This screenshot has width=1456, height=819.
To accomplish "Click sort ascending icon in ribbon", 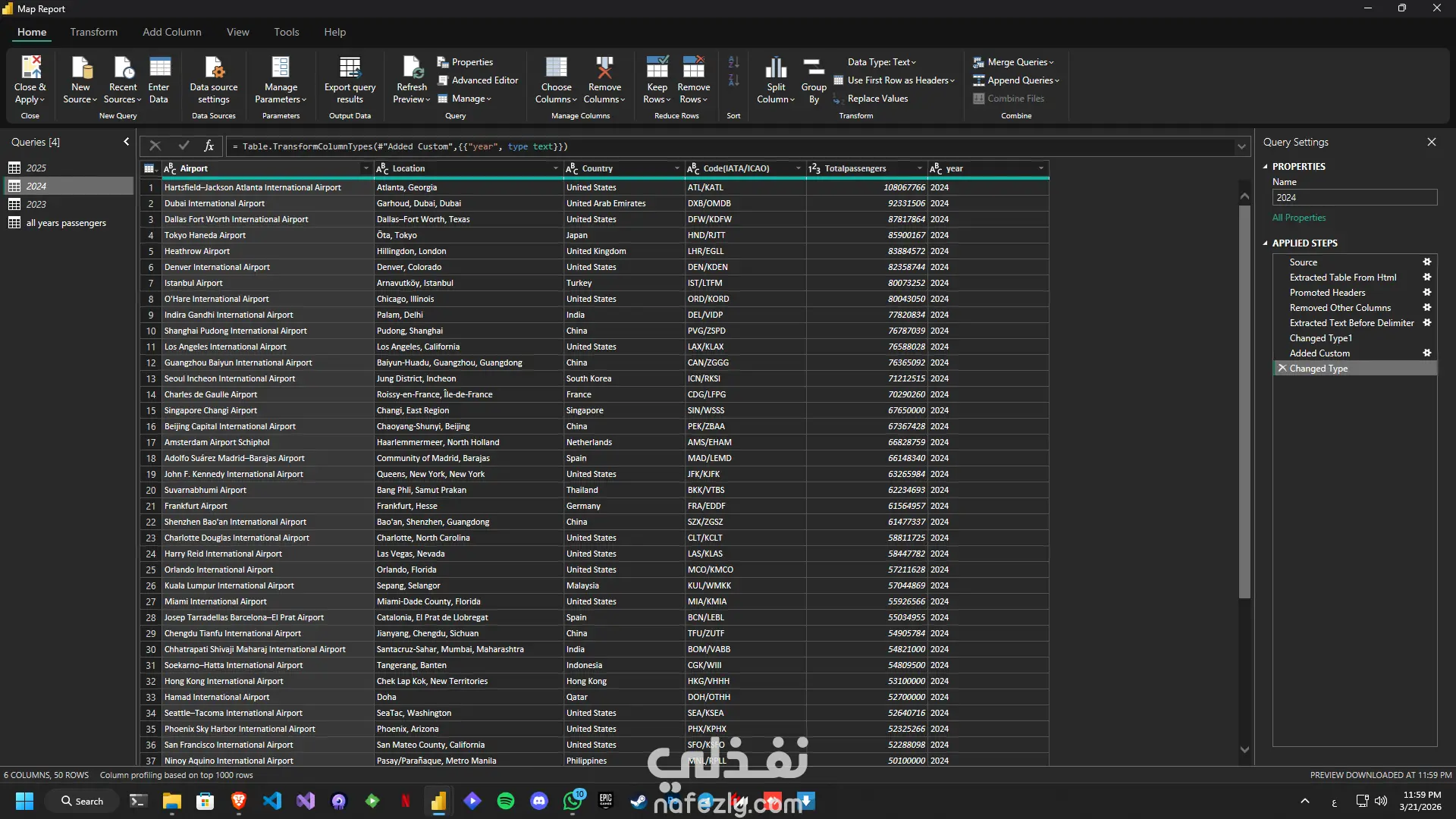I will (x=733, y=62).
